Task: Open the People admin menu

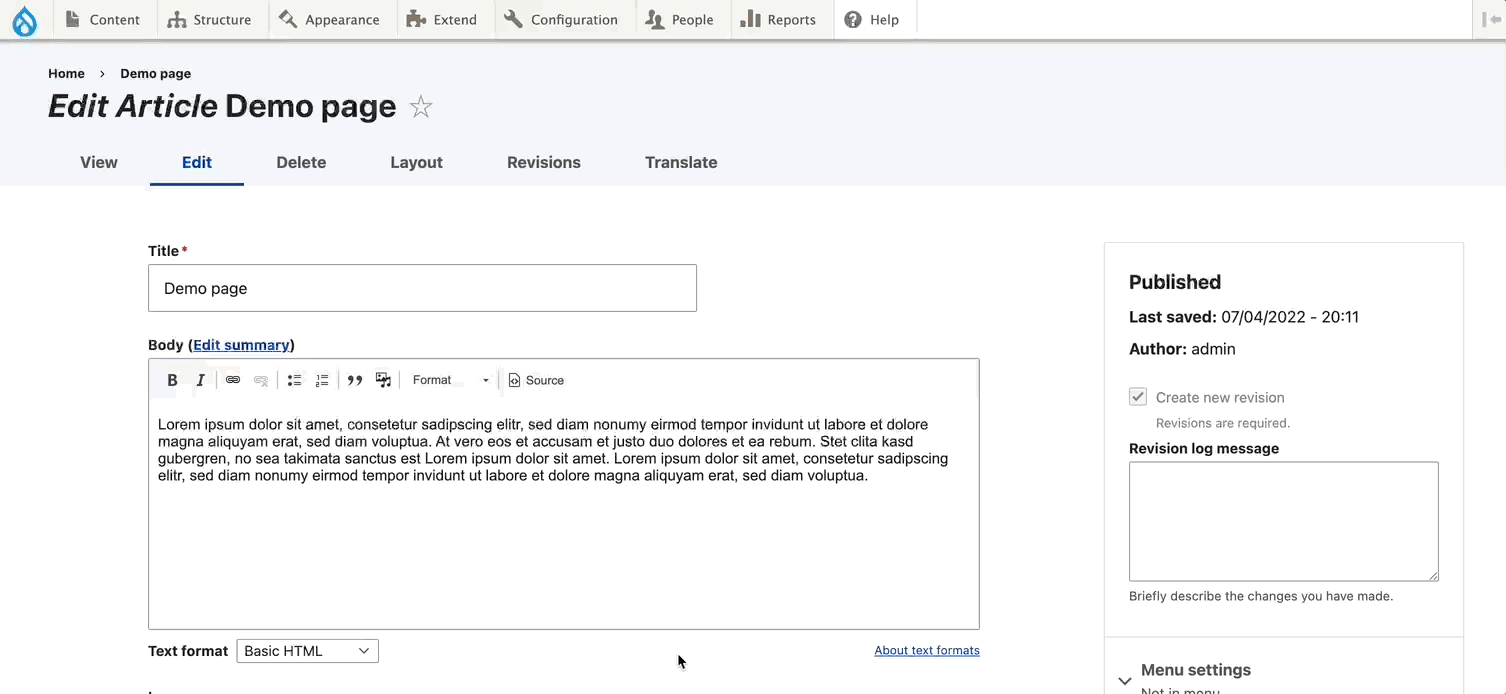Action: click(681, 20)
